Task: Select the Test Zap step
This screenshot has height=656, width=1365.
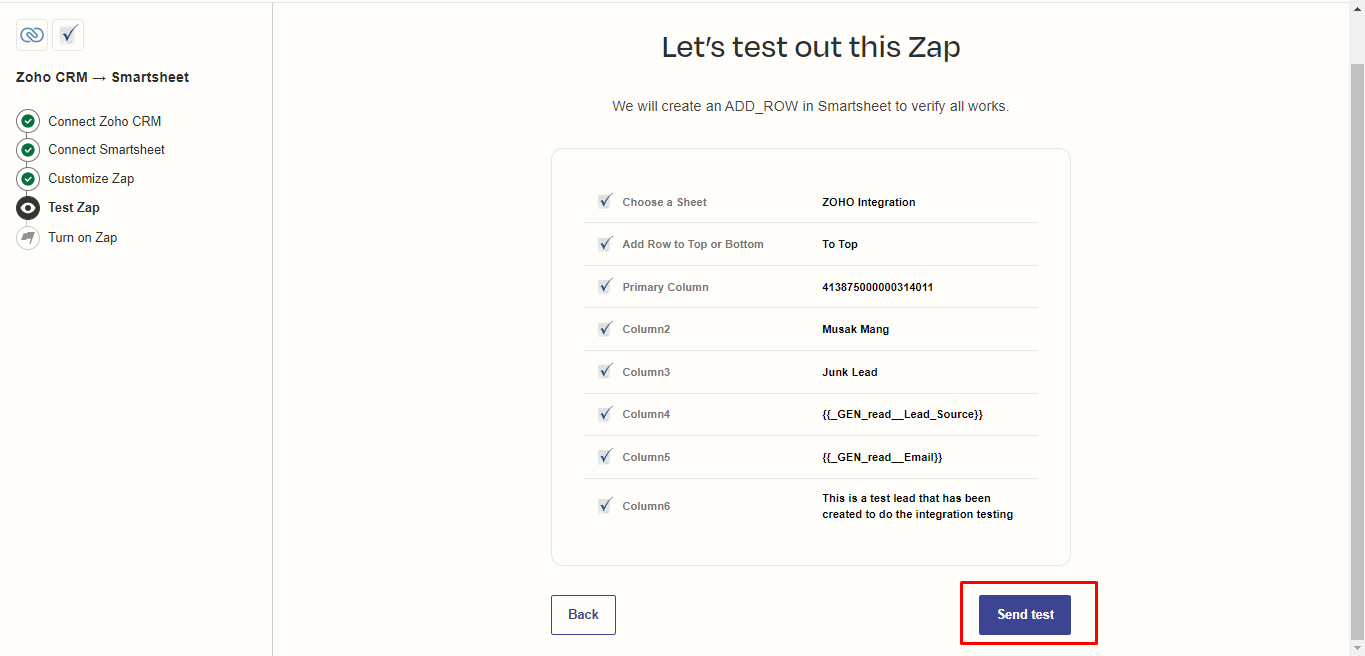Action: pos(74,207)
